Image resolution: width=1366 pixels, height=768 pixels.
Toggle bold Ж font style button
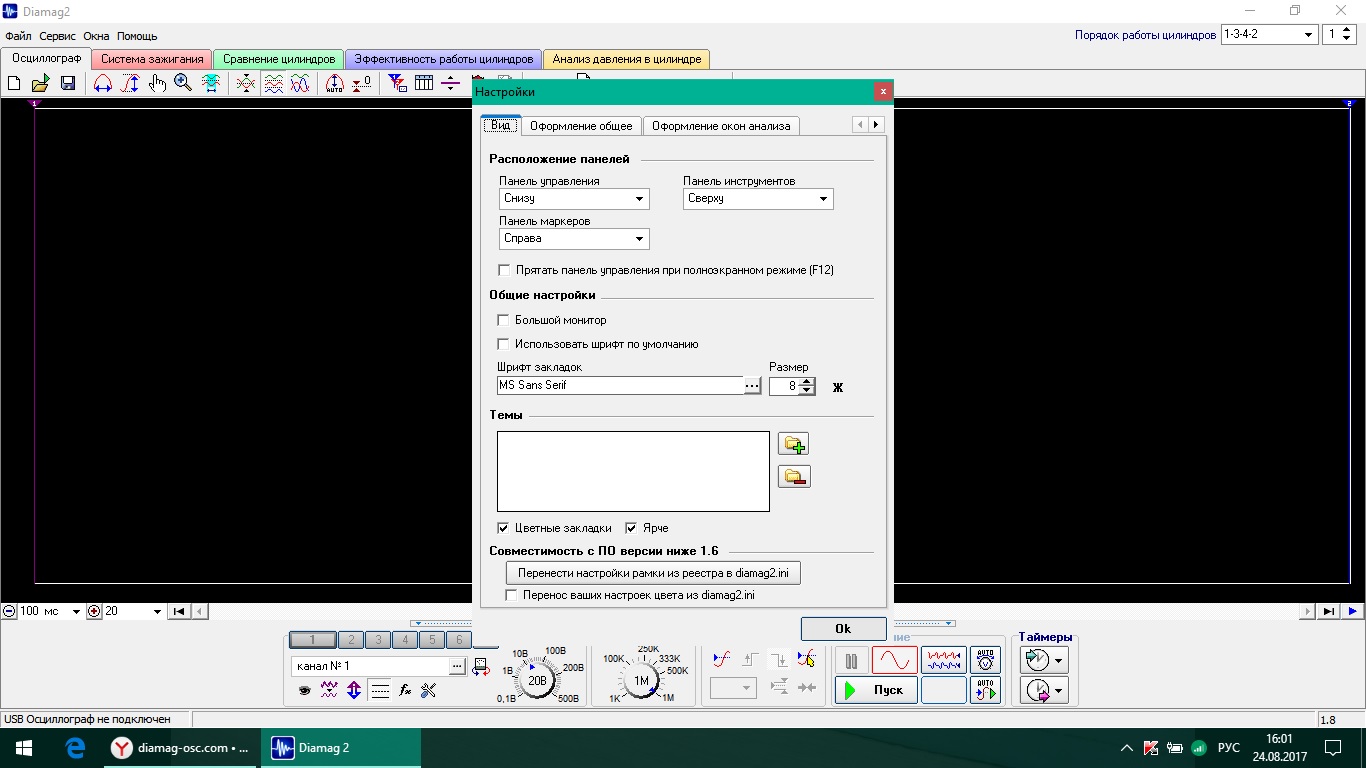click(x=838, y=387)
